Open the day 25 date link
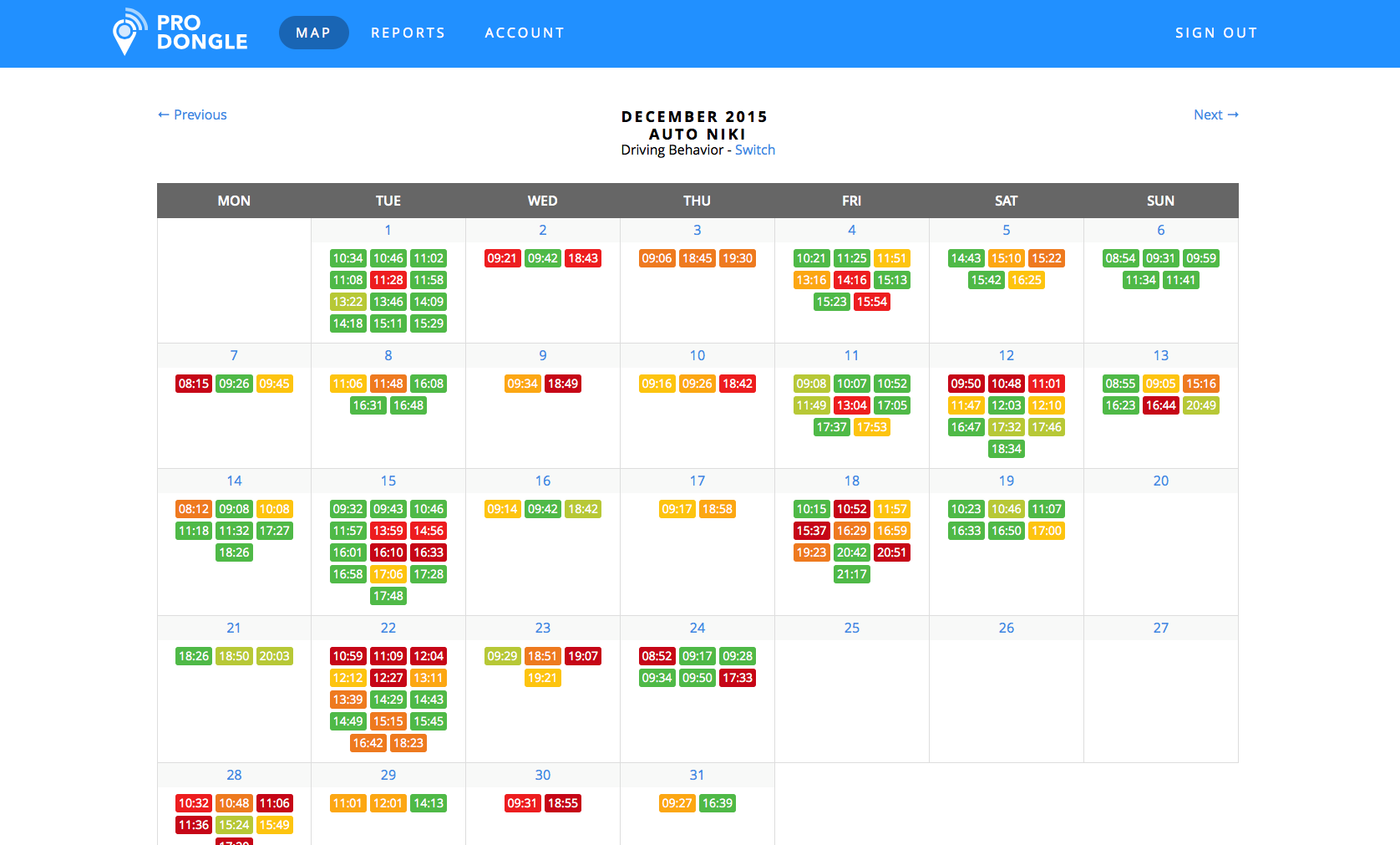The width and height of the screenshot is (1400, 845). tap(851, 628)
